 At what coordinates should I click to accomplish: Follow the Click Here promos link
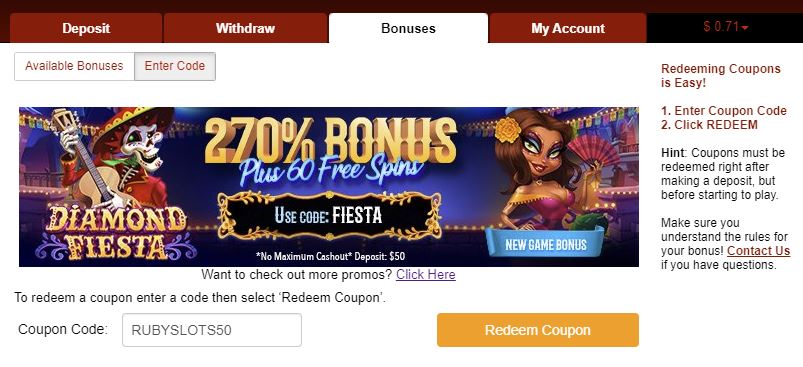tap(426, 275)
